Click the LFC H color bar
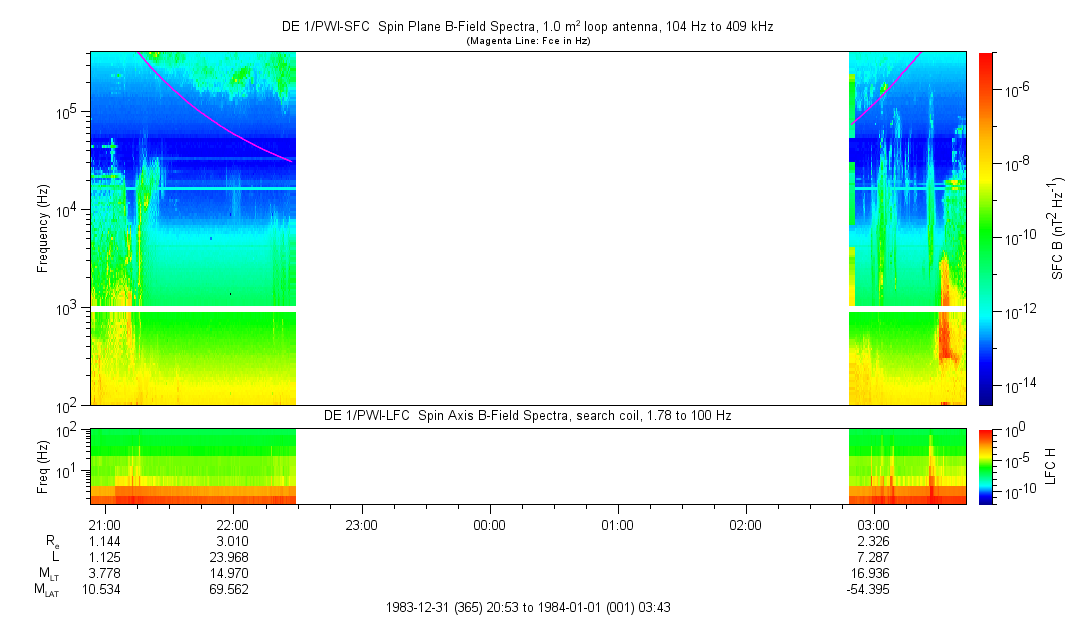 pyautogui.click(x=986, y=466)
